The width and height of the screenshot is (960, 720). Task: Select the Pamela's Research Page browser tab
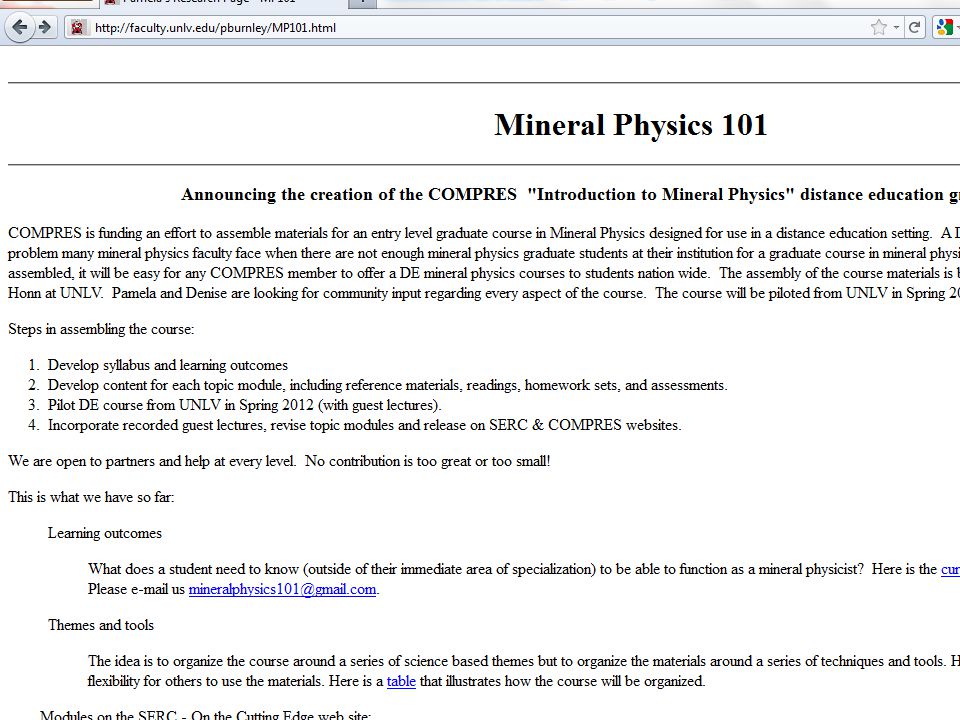(x=222, y=2)
